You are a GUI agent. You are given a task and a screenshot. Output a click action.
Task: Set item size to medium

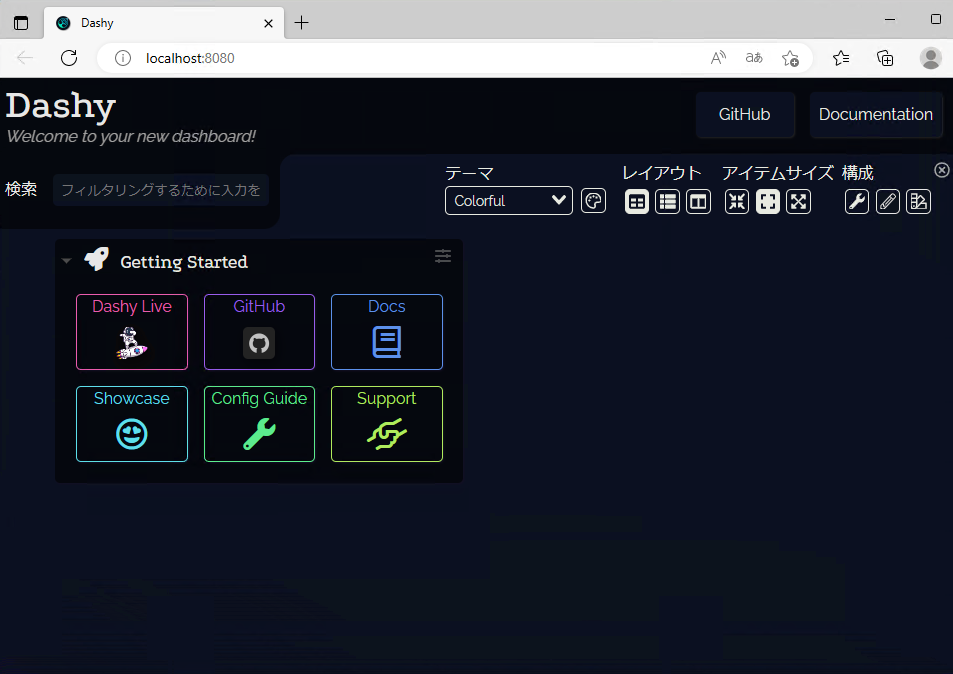768,202
